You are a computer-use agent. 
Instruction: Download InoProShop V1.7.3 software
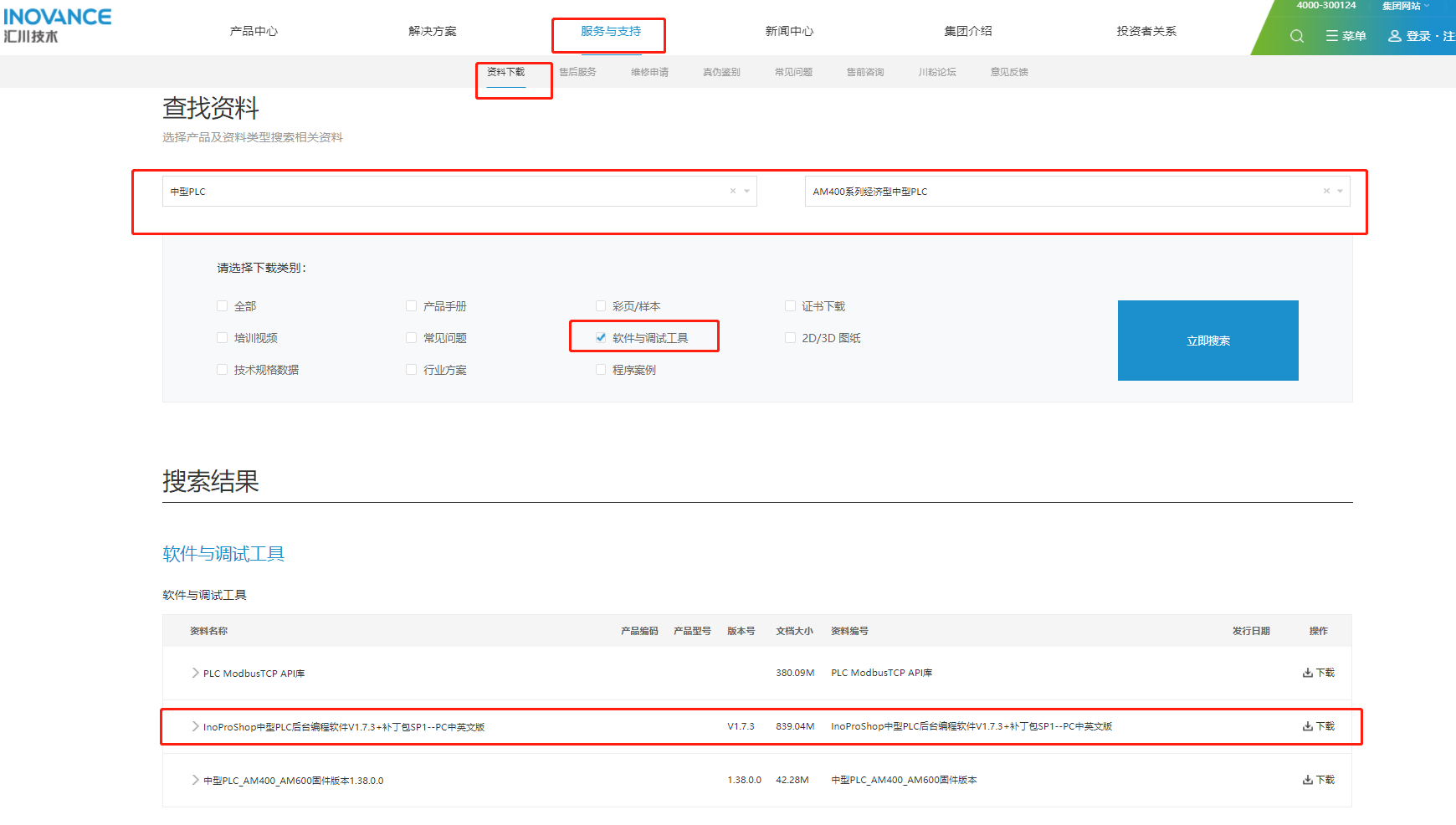coord(1319,726)
